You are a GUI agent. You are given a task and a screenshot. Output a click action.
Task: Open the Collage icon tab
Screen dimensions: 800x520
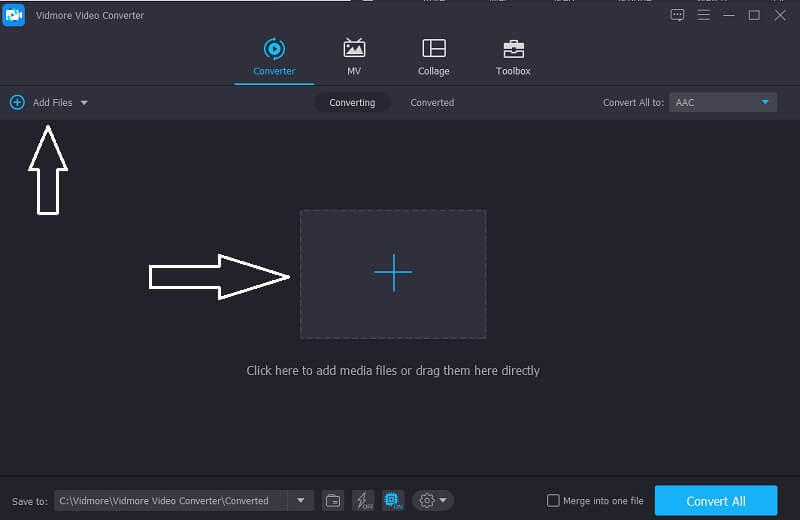pyautogui.click(x=433, y=57)
